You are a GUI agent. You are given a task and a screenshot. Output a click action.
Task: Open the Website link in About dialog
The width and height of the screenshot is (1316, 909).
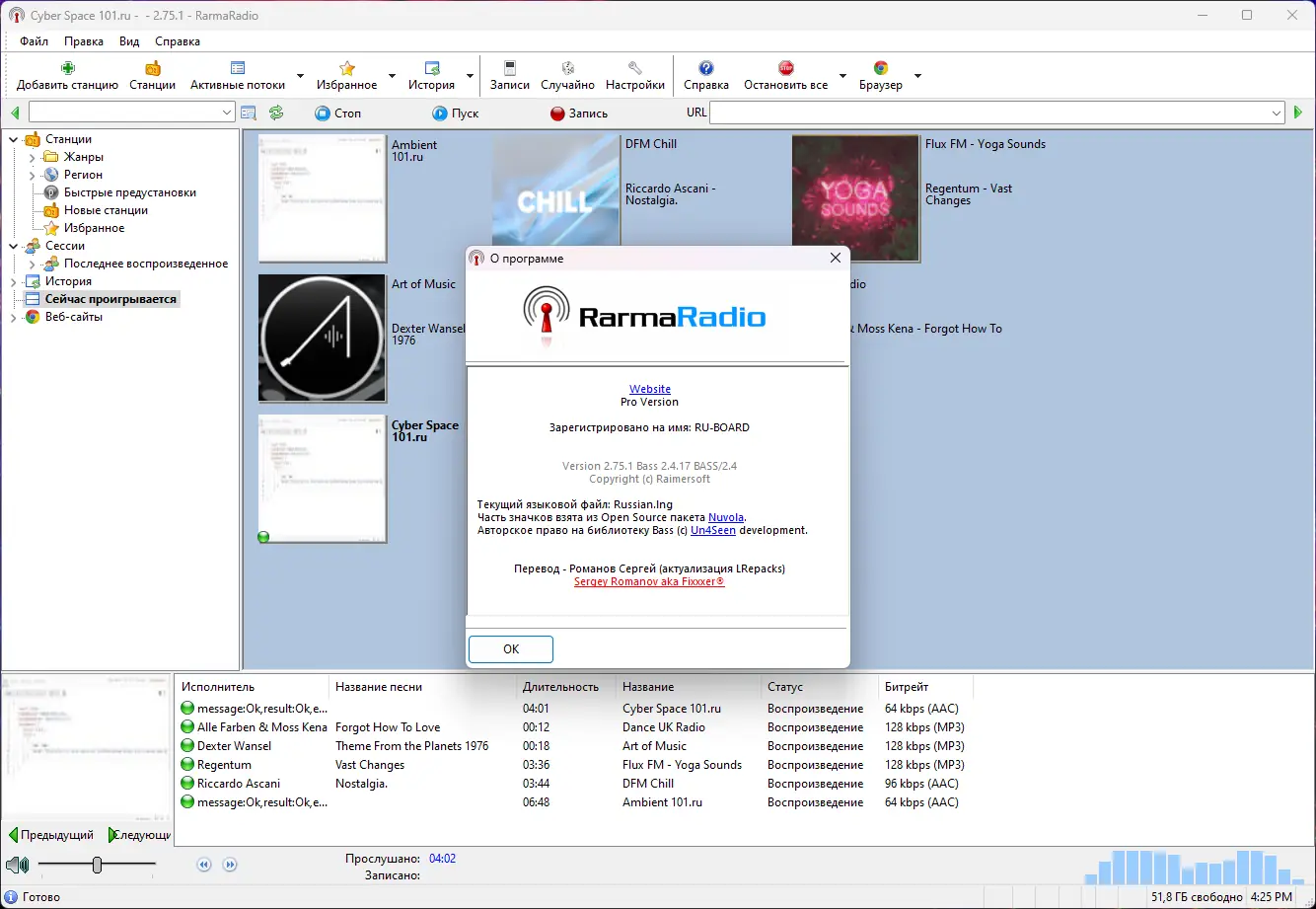point(649,388)
